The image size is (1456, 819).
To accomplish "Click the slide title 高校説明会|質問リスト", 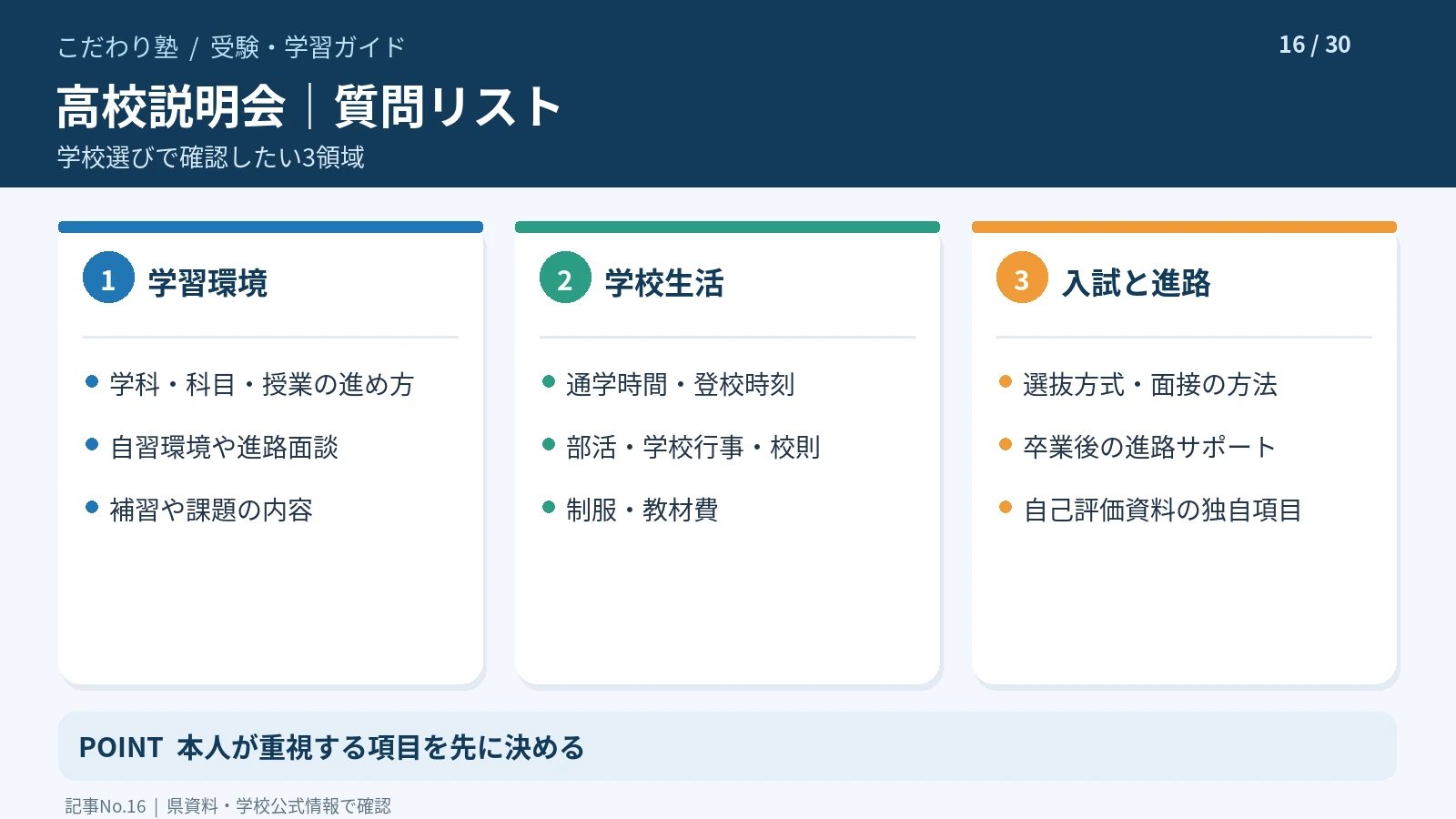I will (309, 107).
